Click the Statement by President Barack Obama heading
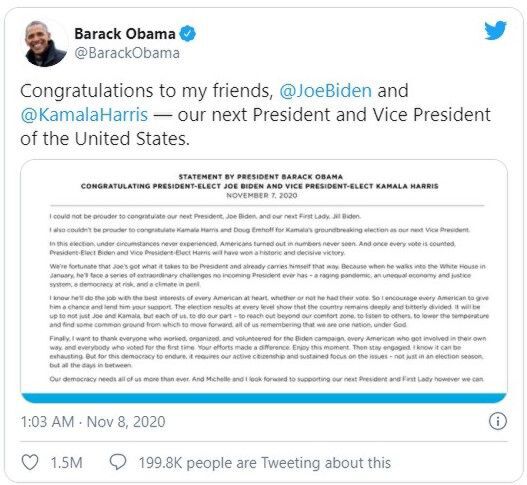527x485 pixels. coord(260,177)
